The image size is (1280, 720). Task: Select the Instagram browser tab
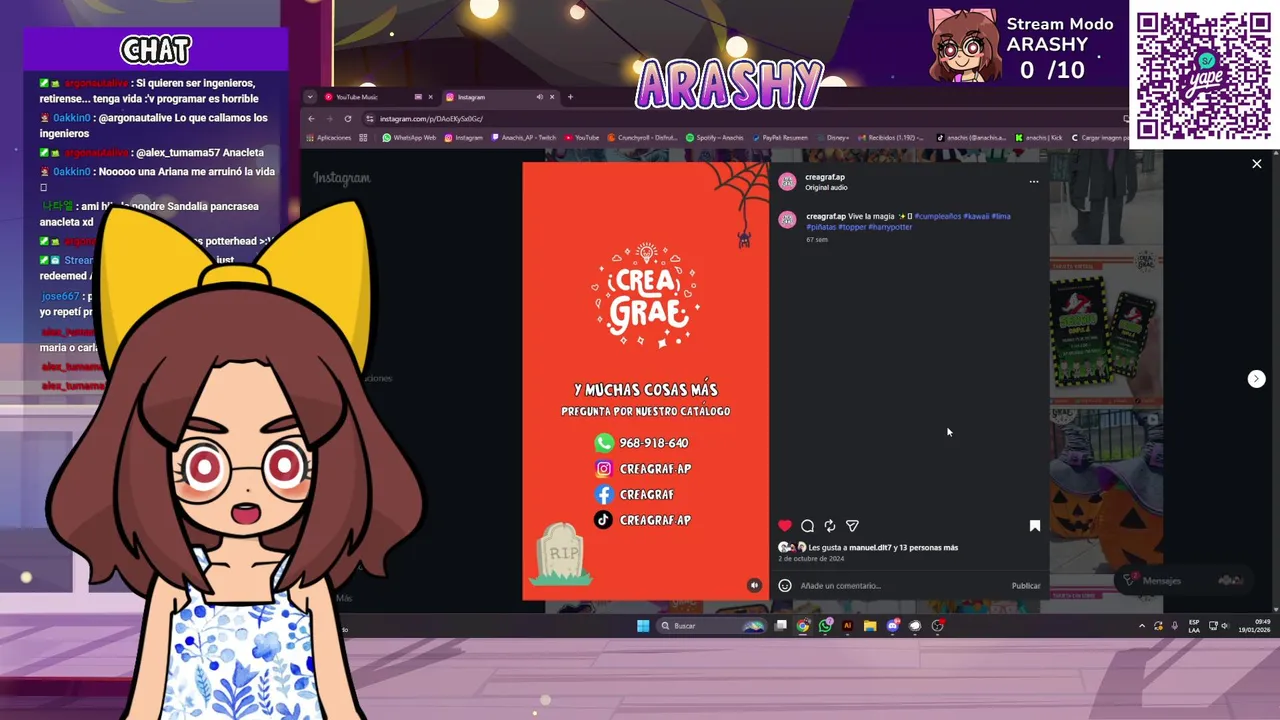click(x=490, y=97)
